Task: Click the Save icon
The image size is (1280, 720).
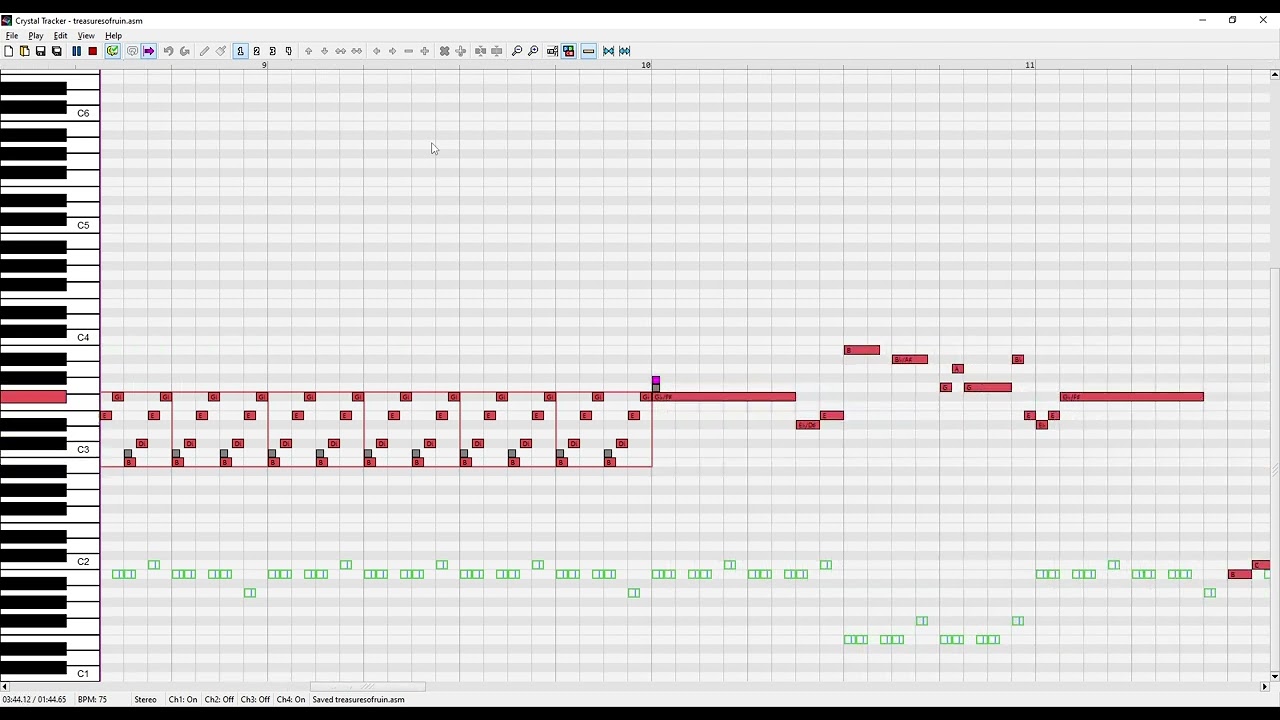Action: [41, 51]
